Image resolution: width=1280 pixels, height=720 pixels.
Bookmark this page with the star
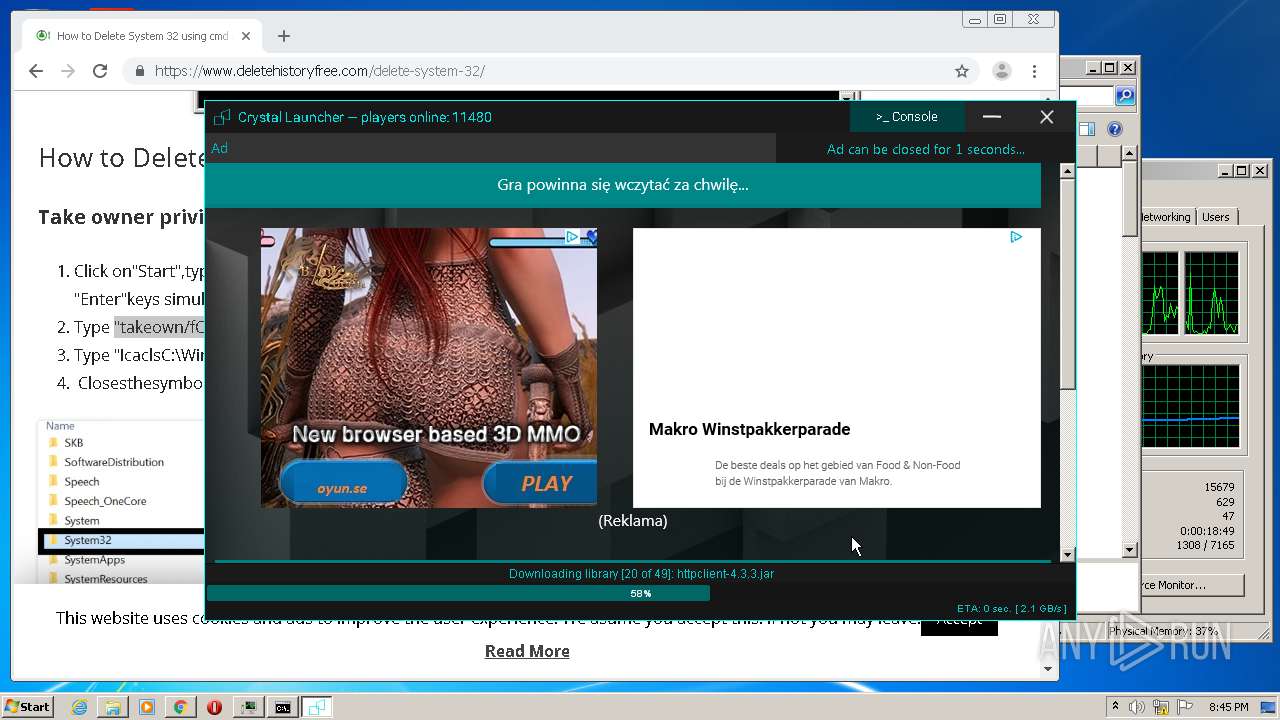click(962, 71)
